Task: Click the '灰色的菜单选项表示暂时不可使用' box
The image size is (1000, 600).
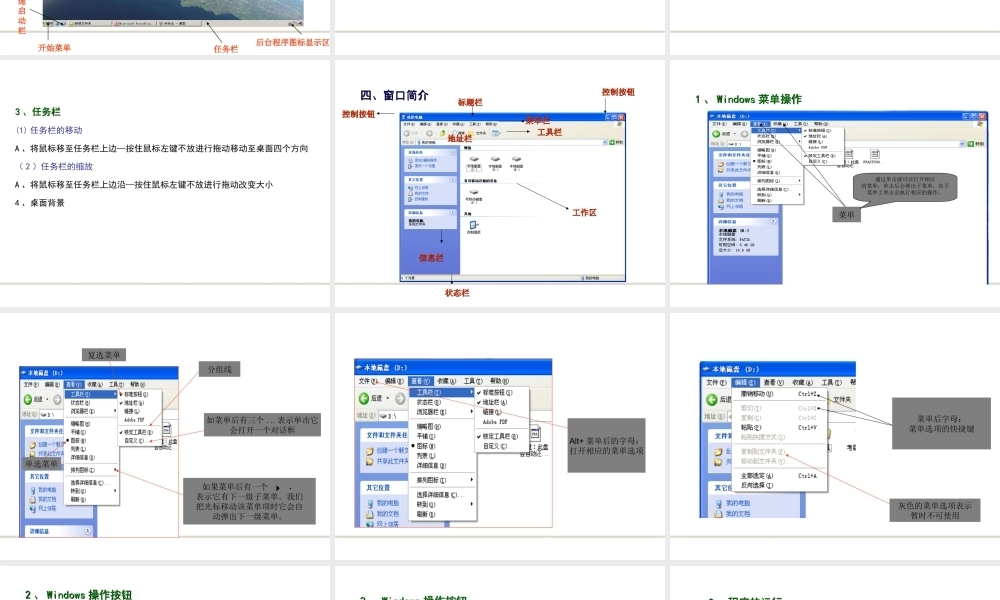Action: click(935, 510)
